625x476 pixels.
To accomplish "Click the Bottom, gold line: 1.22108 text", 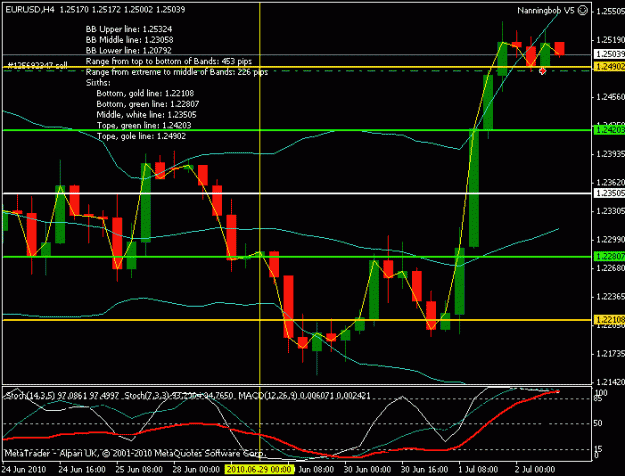I will (145, 93).
